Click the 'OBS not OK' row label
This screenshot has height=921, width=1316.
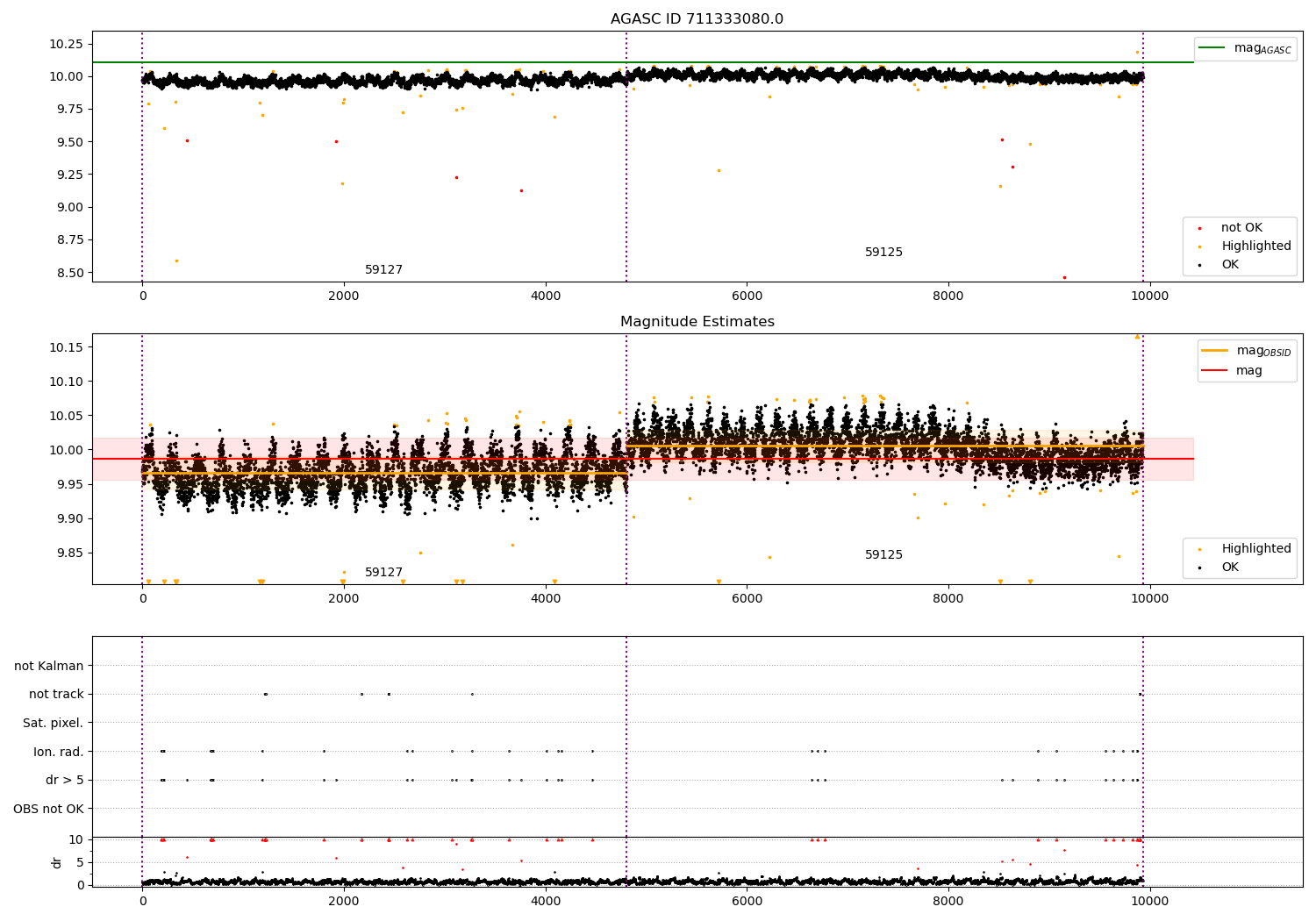click(49, 809)
